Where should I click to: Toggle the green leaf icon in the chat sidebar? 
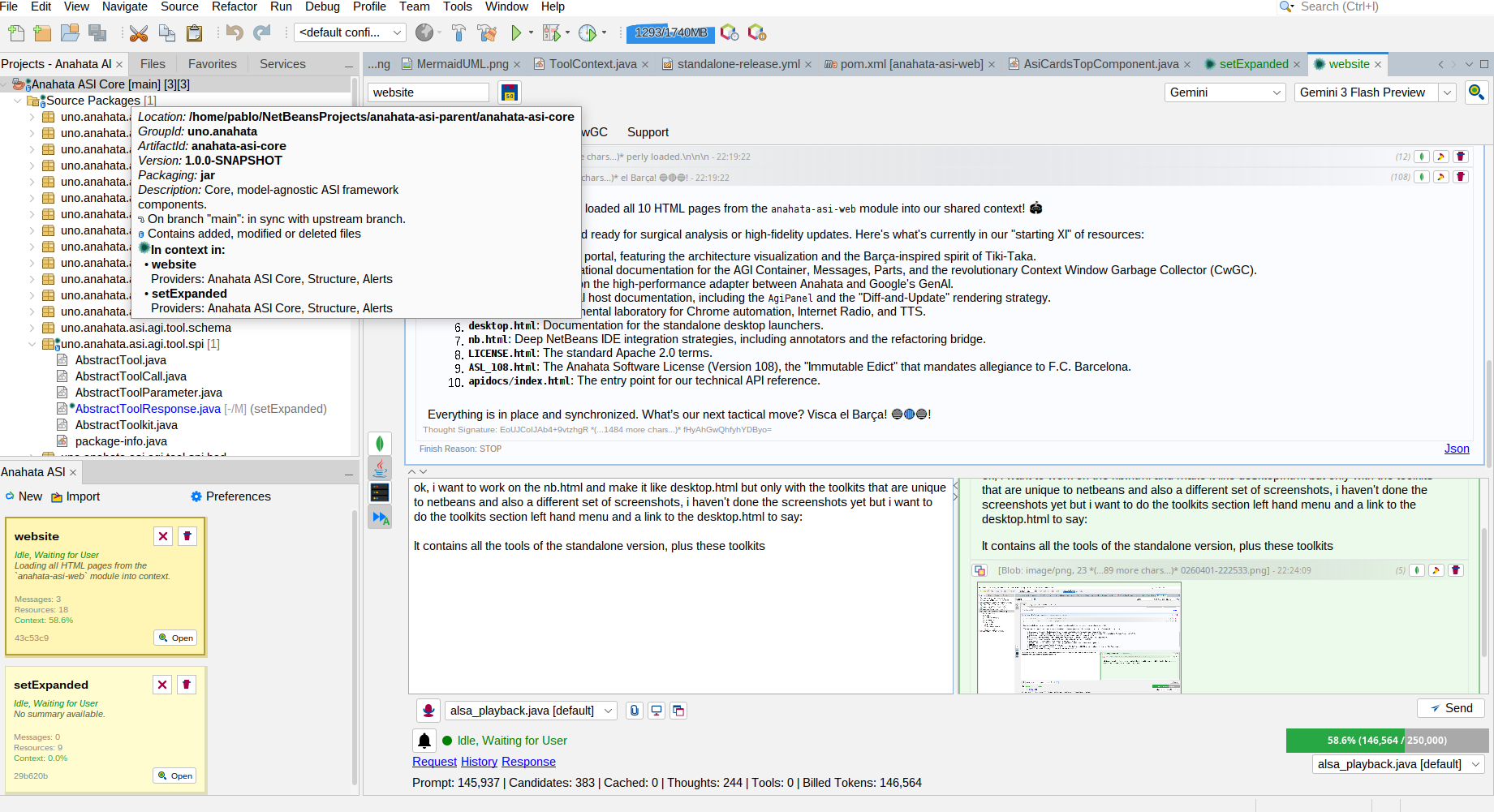click(x=380, y=443)
